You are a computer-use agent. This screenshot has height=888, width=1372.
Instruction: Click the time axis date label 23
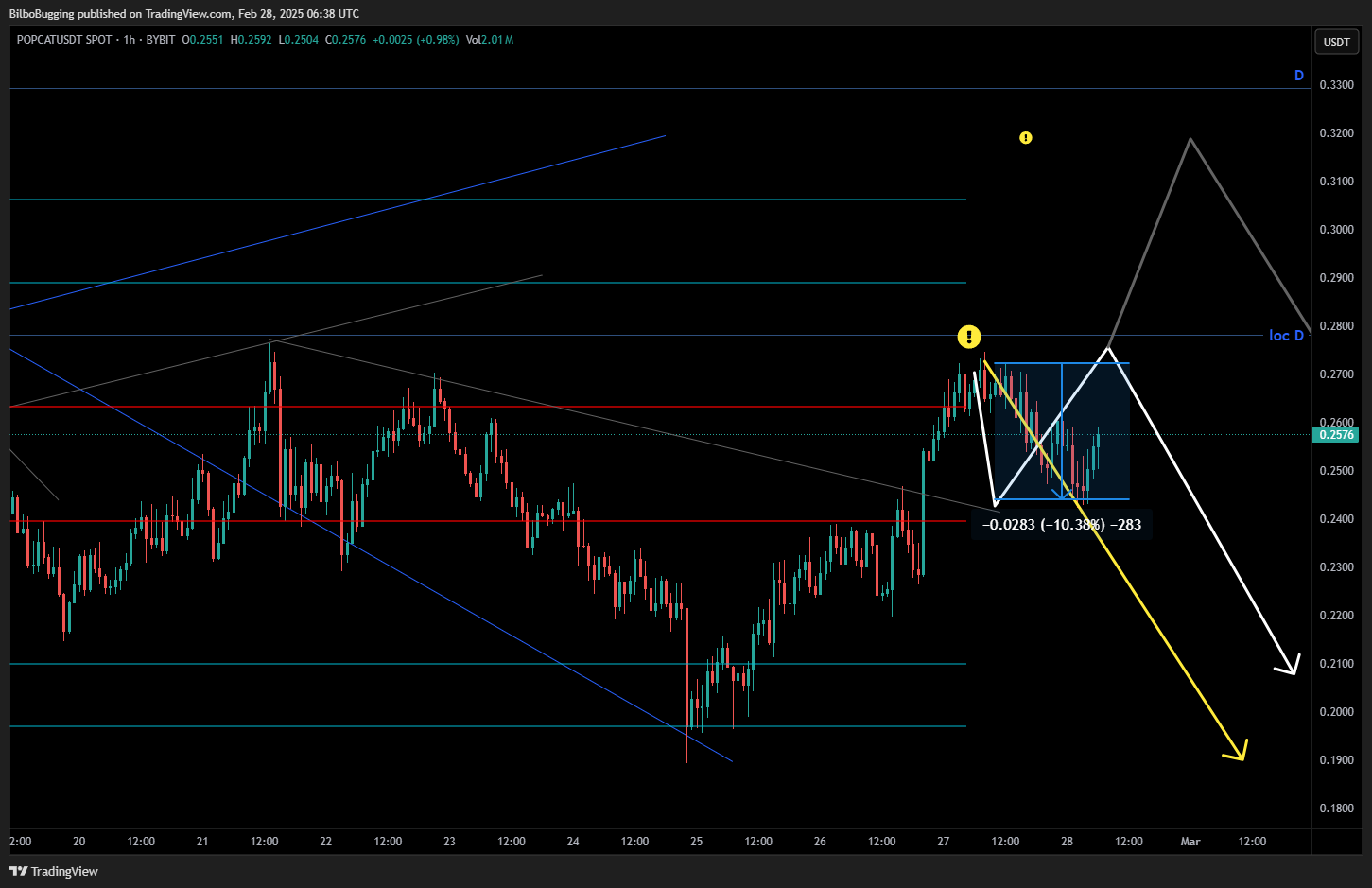pos(450,842)
